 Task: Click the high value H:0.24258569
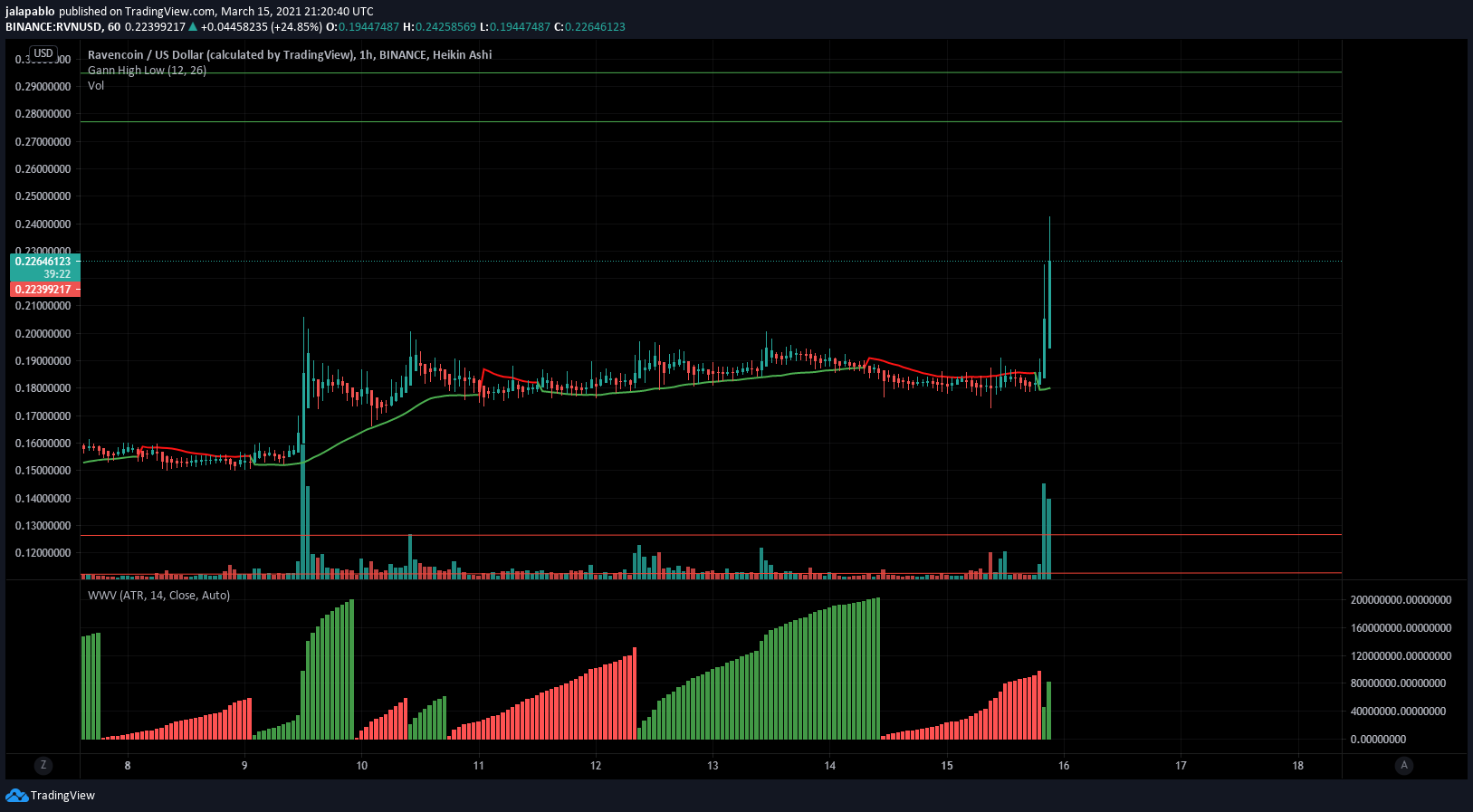(439, 27)
